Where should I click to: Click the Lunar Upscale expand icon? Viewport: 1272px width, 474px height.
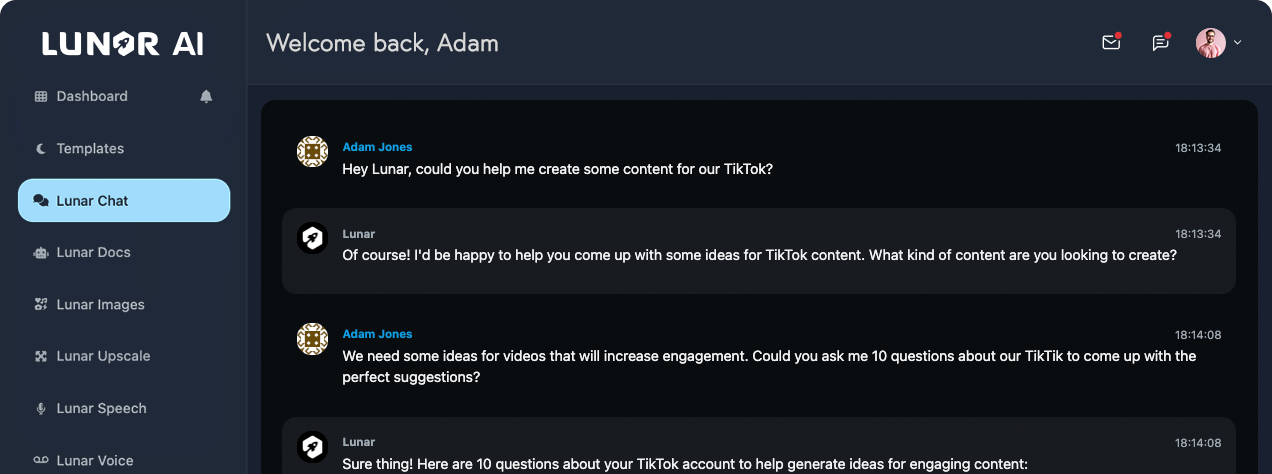pyautogui.click(x=41, y=357)
